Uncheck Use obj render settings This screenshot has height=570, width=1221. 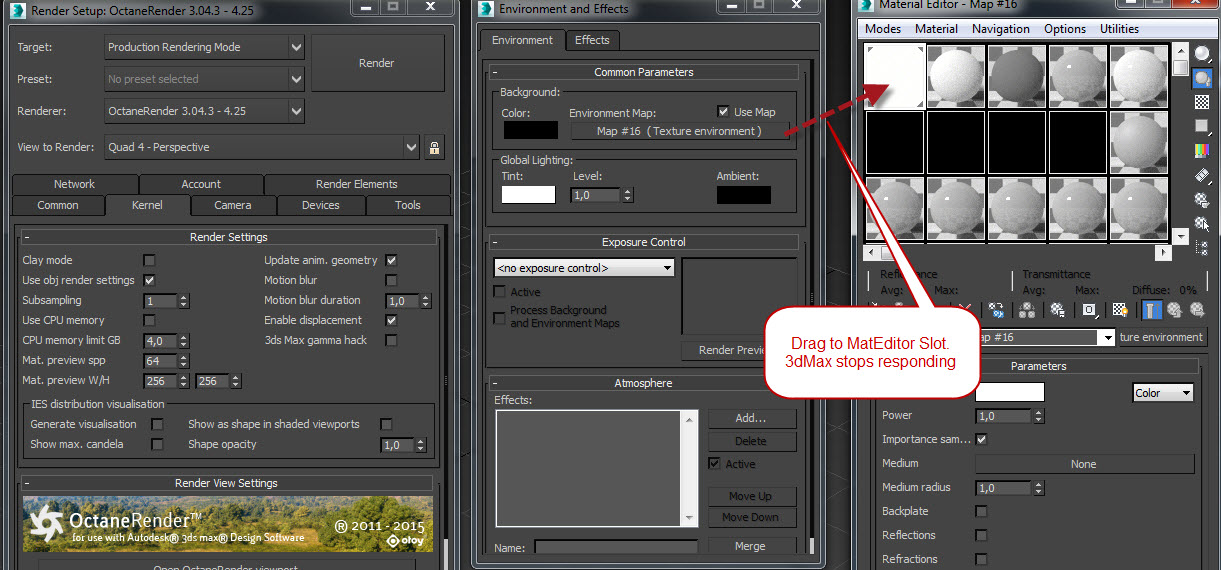(149, 280)
